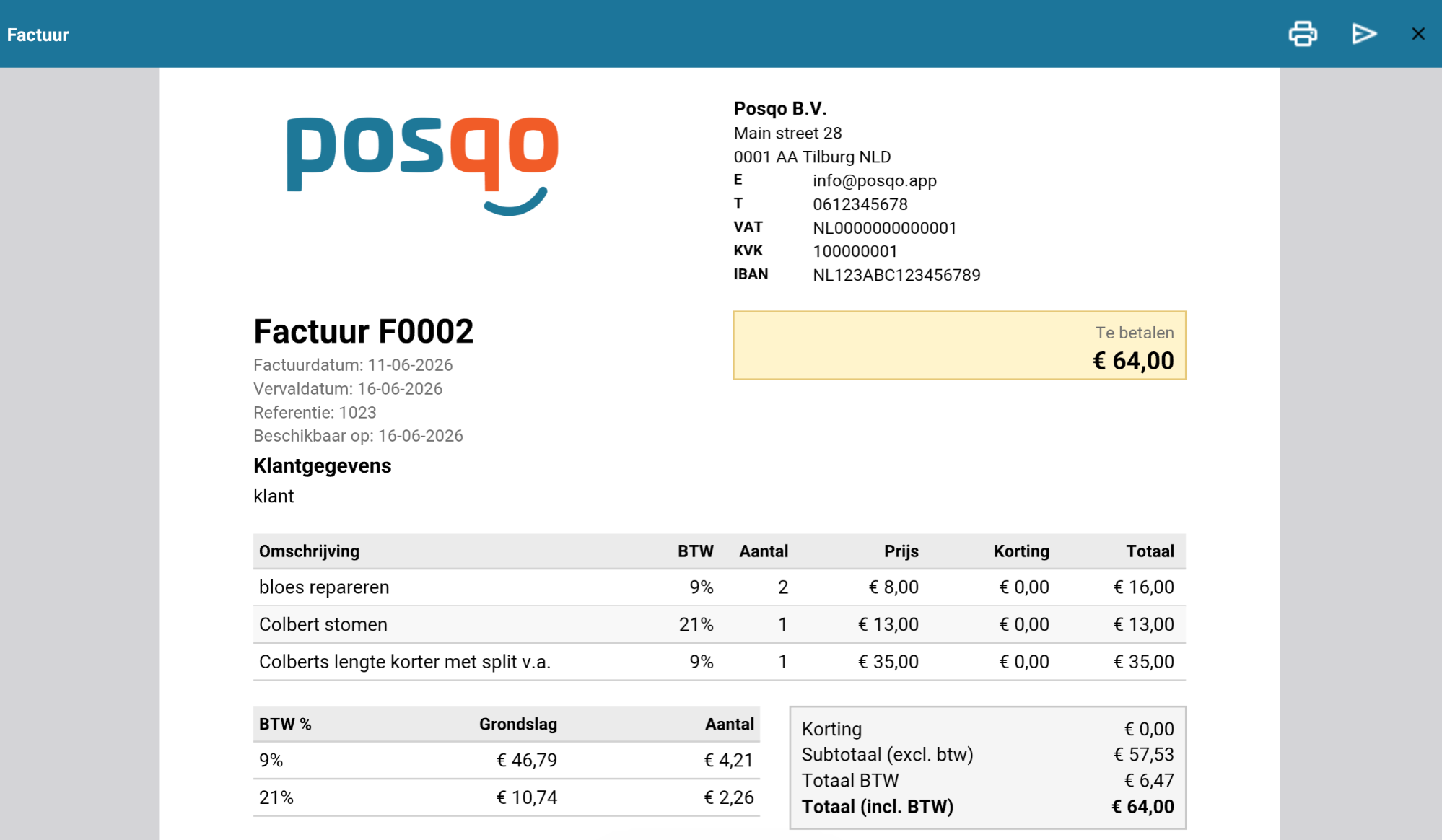Click the Grondslag value € 46,79
Image resolution: width=1442 pixels, height=840 pixels.
(527, 761)
